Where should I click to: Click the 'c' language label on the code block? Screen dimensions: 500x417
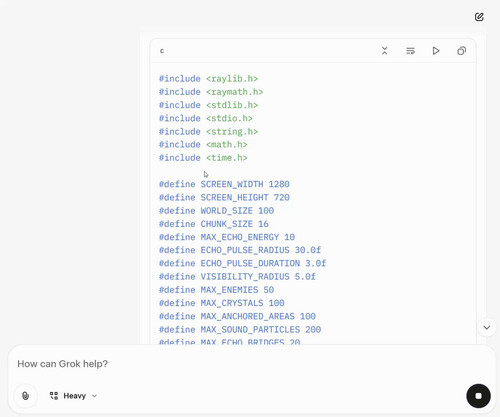pyautogui.click(x=162, y=51)
